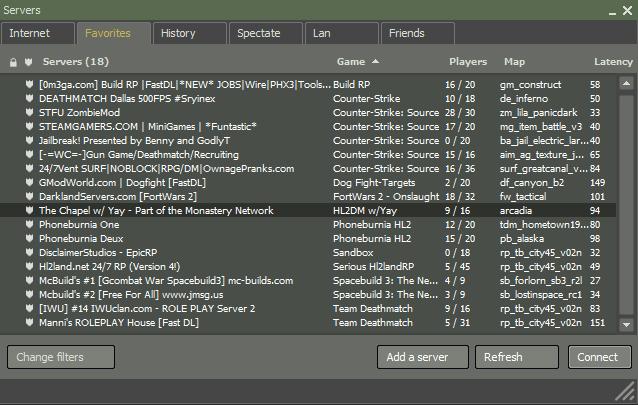Click the scrollbar up arrow
Image resolution: width=638 pixels, height=405 pixels.
[626, 83]
